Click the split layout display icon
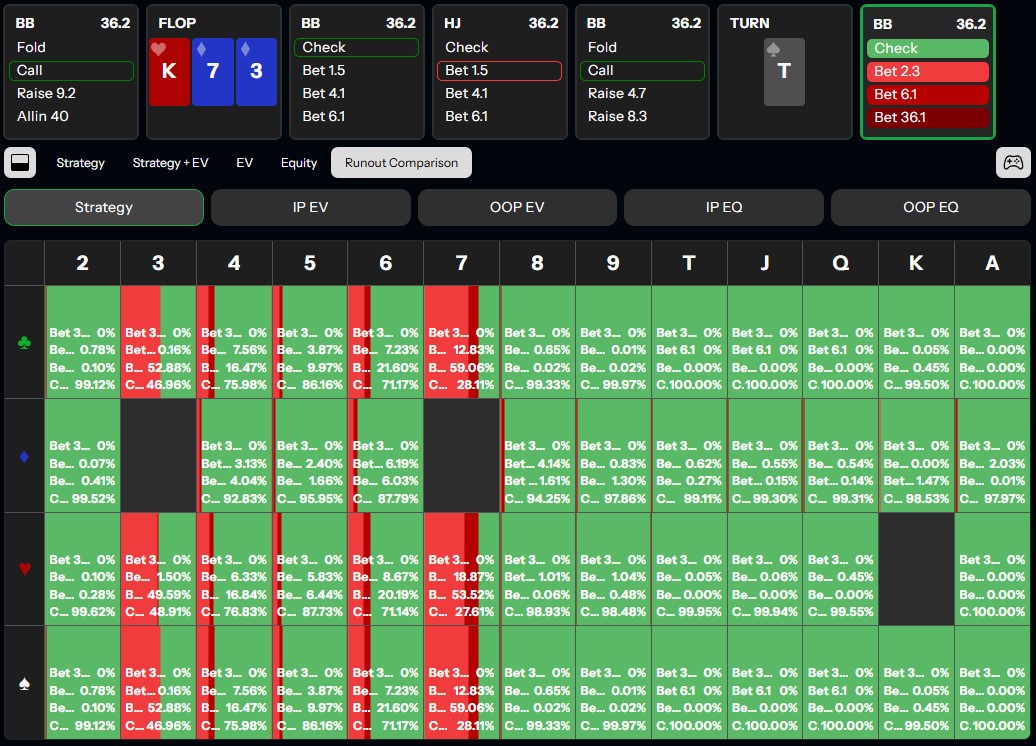The width and height of the screenshot is (1036, 746). point(20,162)
